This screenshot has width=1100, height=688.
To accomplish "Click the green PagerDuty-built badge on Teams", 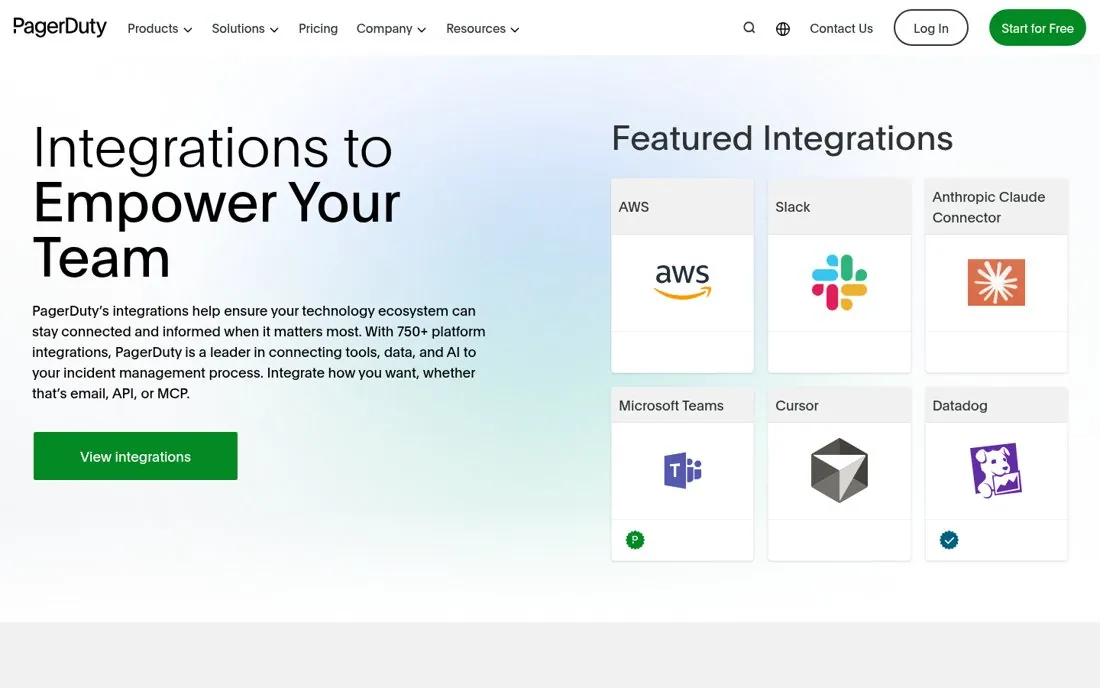I will click(x=635, y=540).
